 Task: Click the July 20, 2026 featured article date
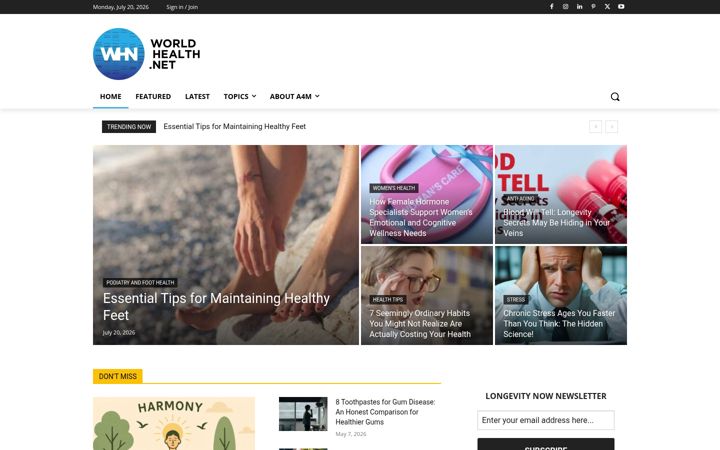[119, 332]
